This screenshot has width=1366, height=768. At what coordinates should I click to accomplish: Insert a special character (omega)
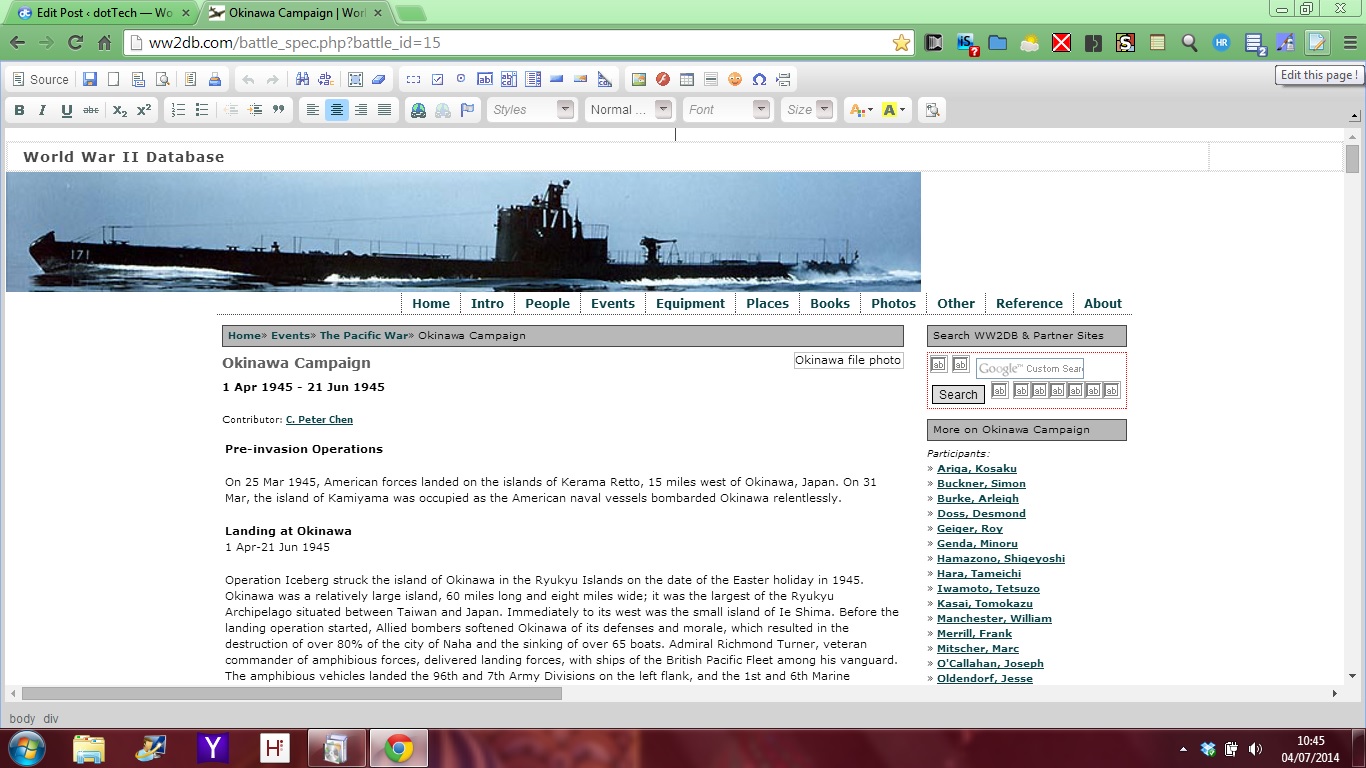pyautogui.click(x=759, y=79)
